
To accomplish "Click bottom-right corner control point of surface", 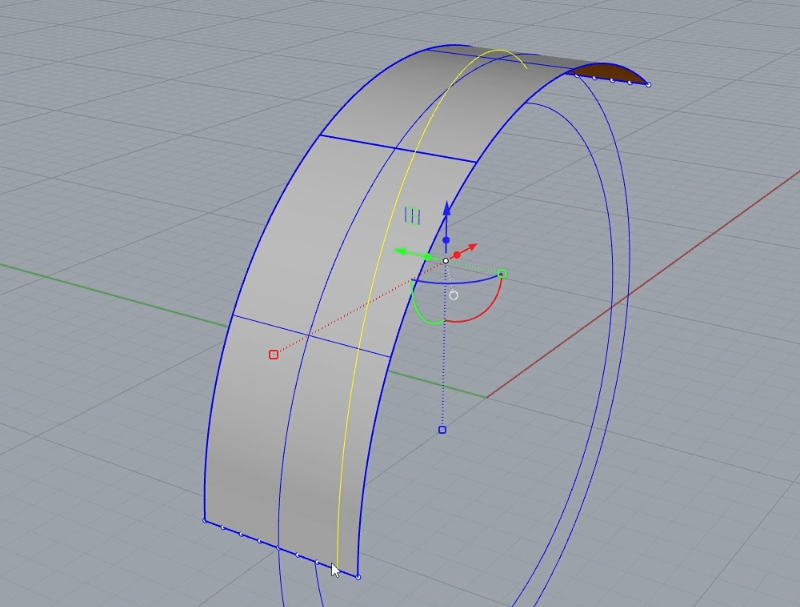I will pyautogui.click(x=358, y=577).
